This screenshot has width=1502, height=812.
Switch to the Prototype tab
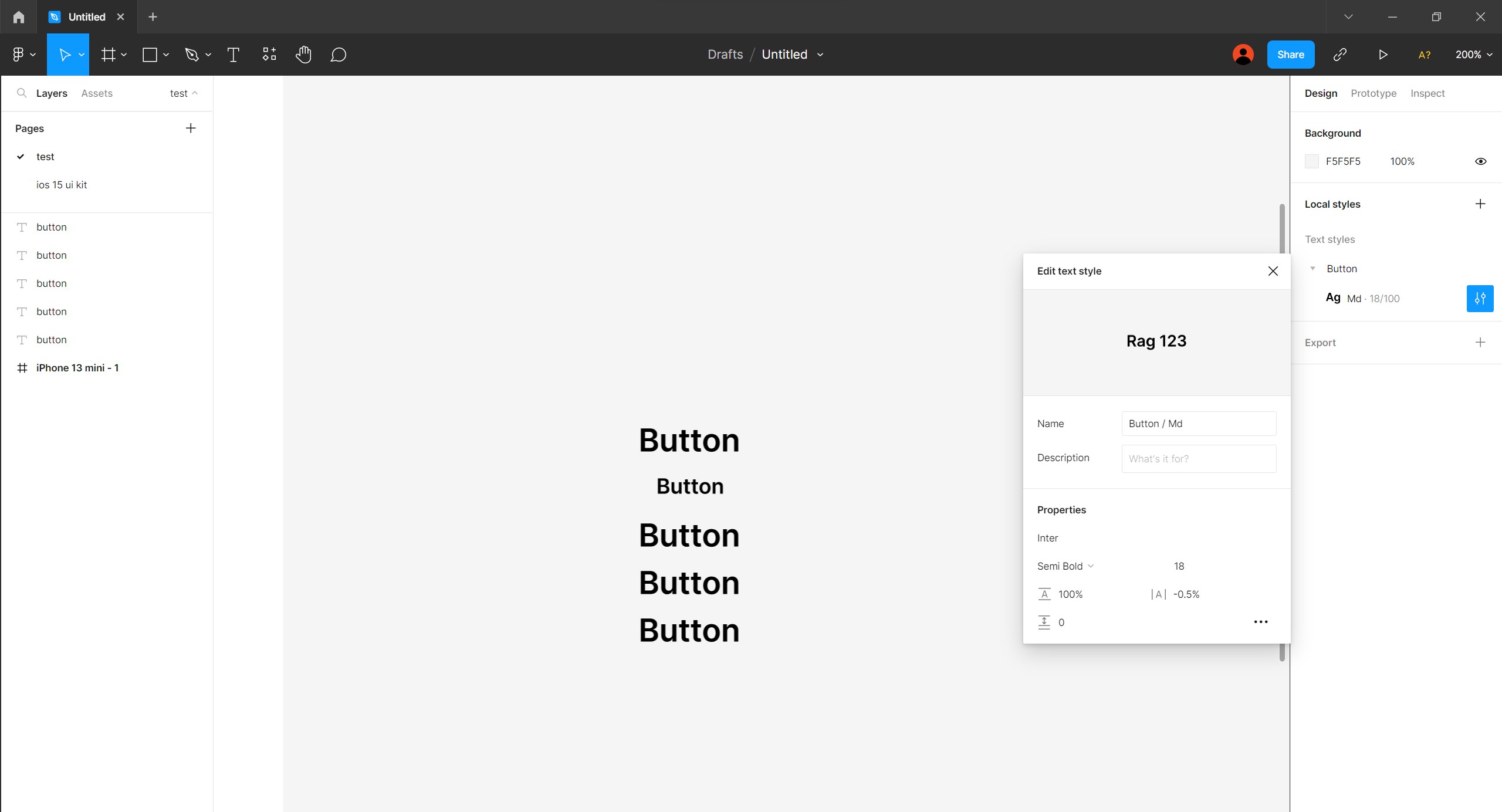(1373, 93)
